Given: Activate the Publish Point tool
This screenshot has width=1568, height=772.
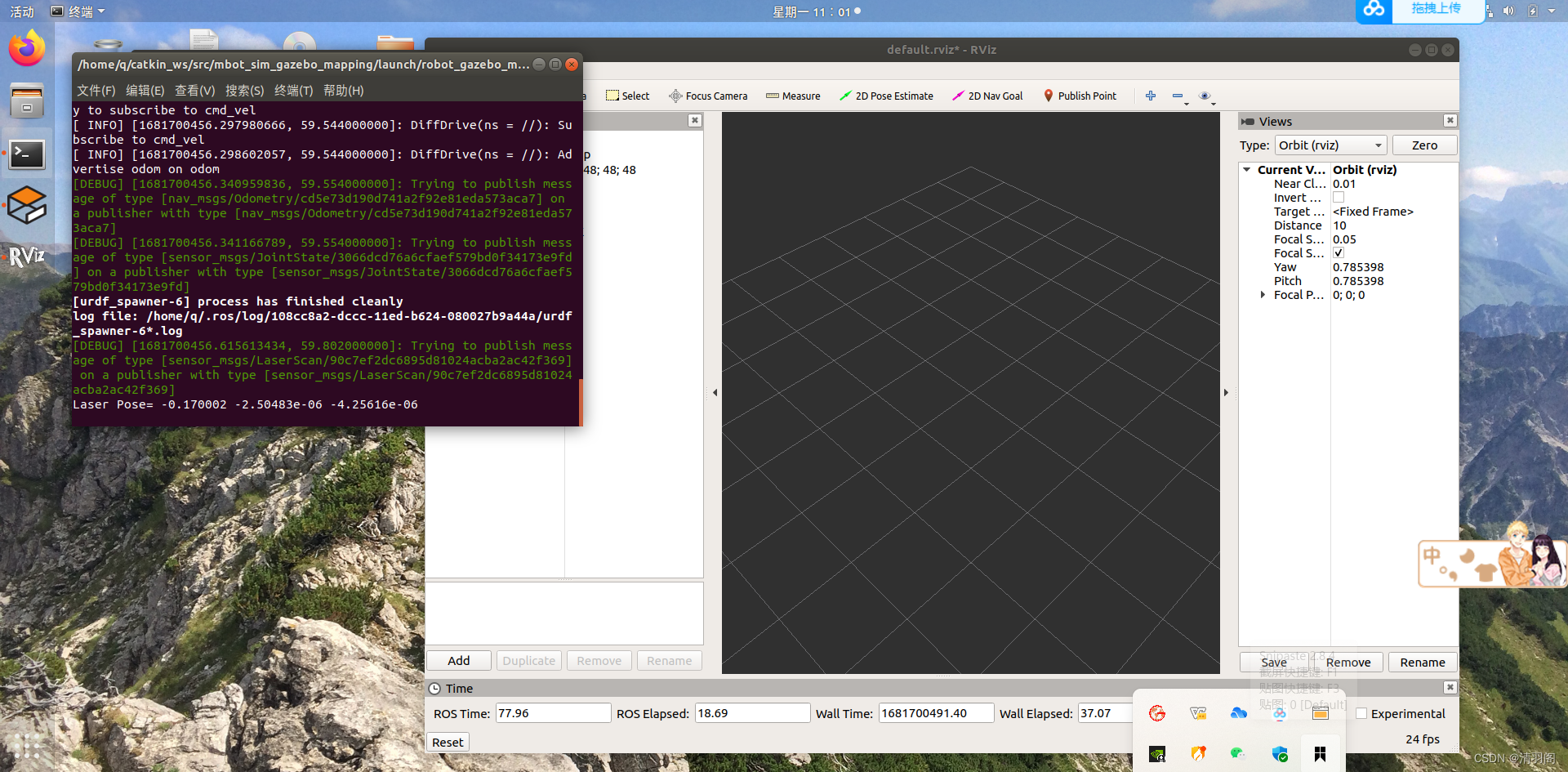Looking at the screenshot, I should click(x=1080, y=96).
